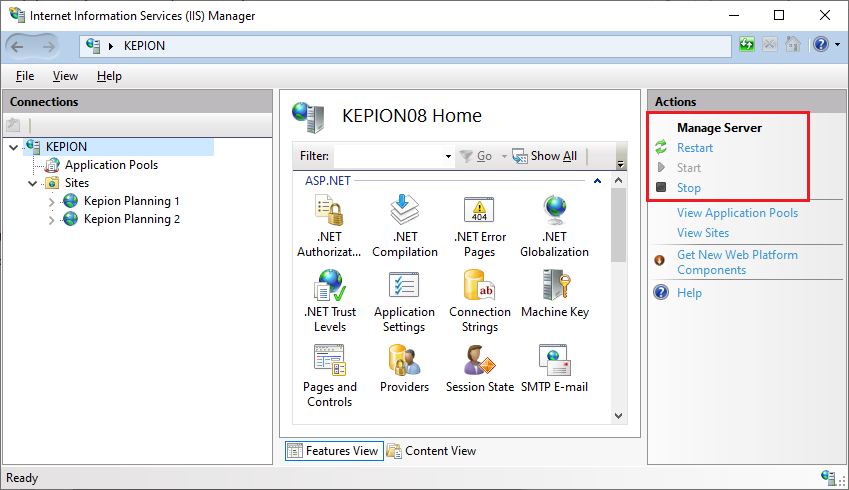Click the Help link in Actions pane
849x490 pixels.
point(689,293)
